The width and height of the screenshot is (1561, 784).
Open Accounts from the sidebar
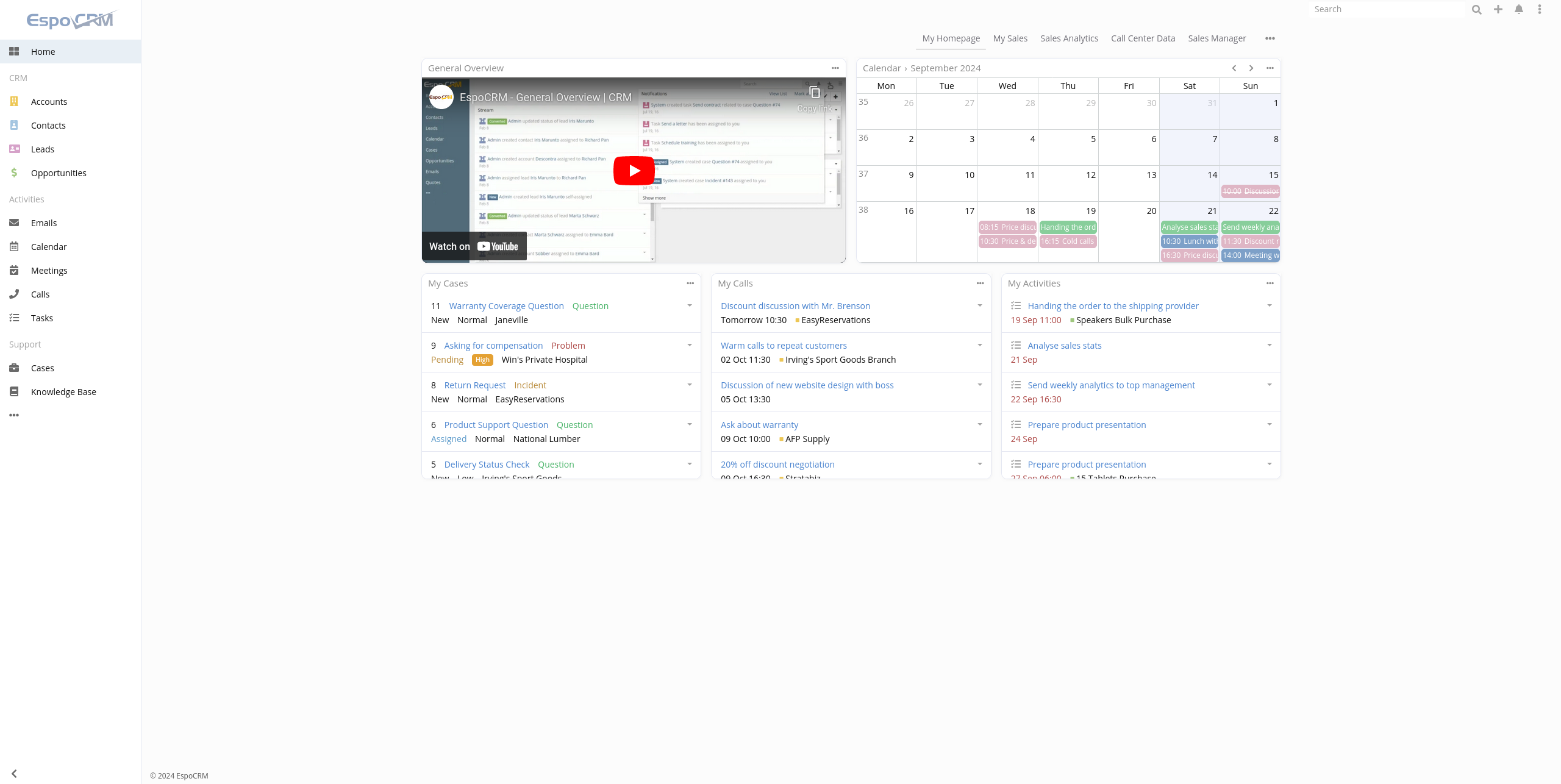(x=49, y=101)
